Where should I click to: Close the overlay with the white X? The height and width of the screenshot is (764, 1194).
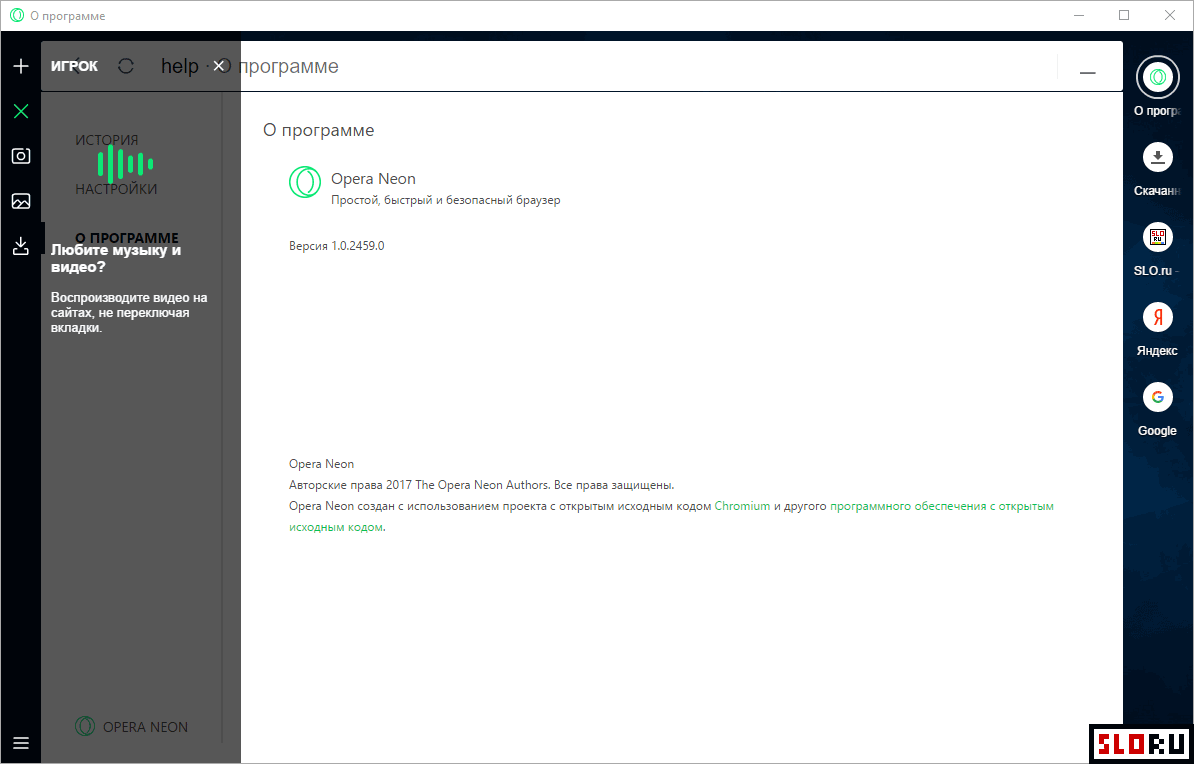[x=219, y=66]
